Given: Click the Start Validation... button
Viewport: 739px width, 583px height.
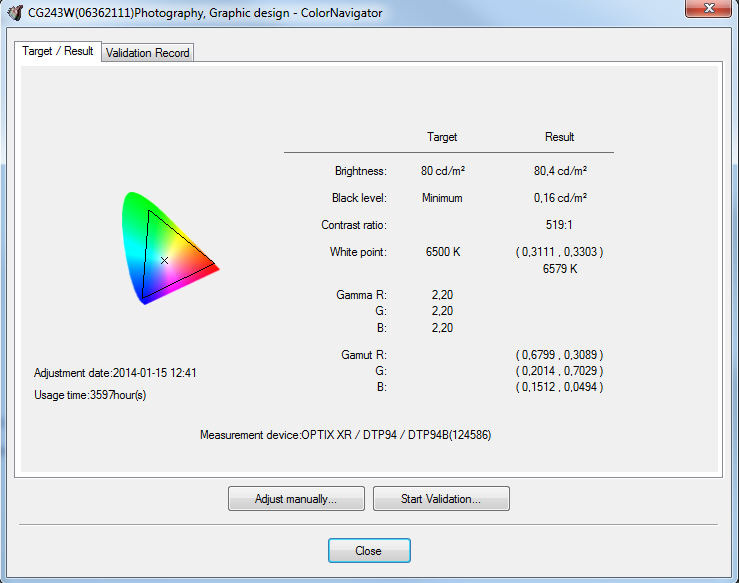Looking at the screenshot, I should pos(441,498).
